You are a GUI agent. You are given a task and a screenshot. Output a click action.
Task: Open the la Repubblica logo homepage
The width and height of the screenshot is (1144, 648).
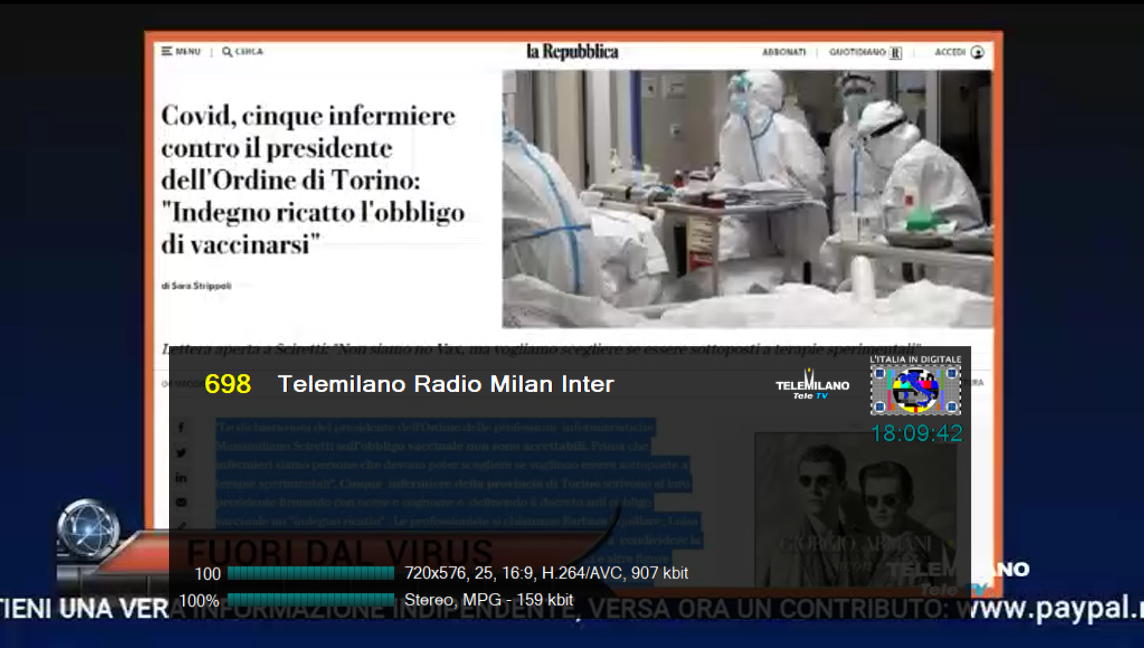572,51
